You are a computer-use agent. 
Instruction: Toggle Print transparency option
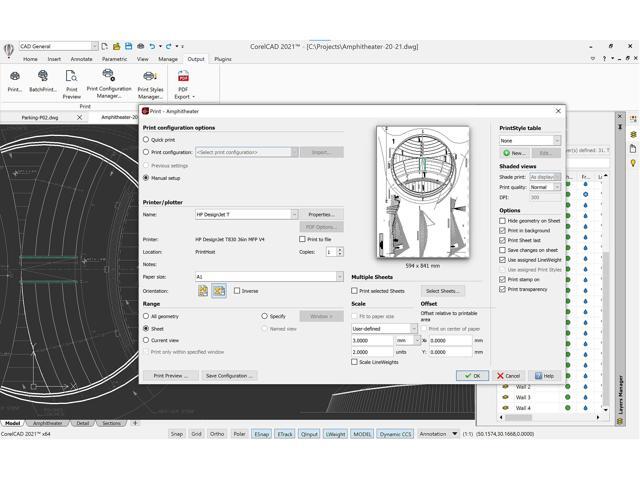502,289
